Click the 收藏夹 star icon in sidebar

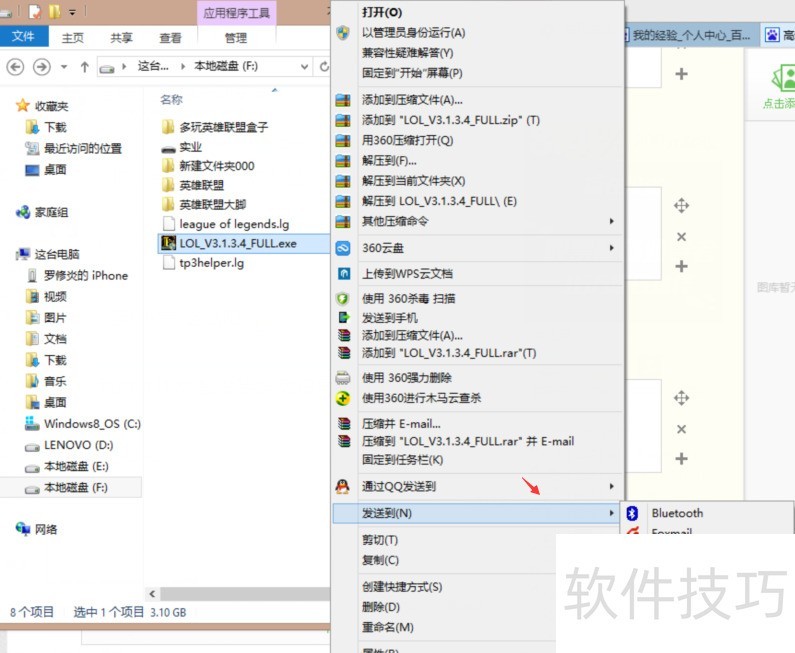point(22,105)
